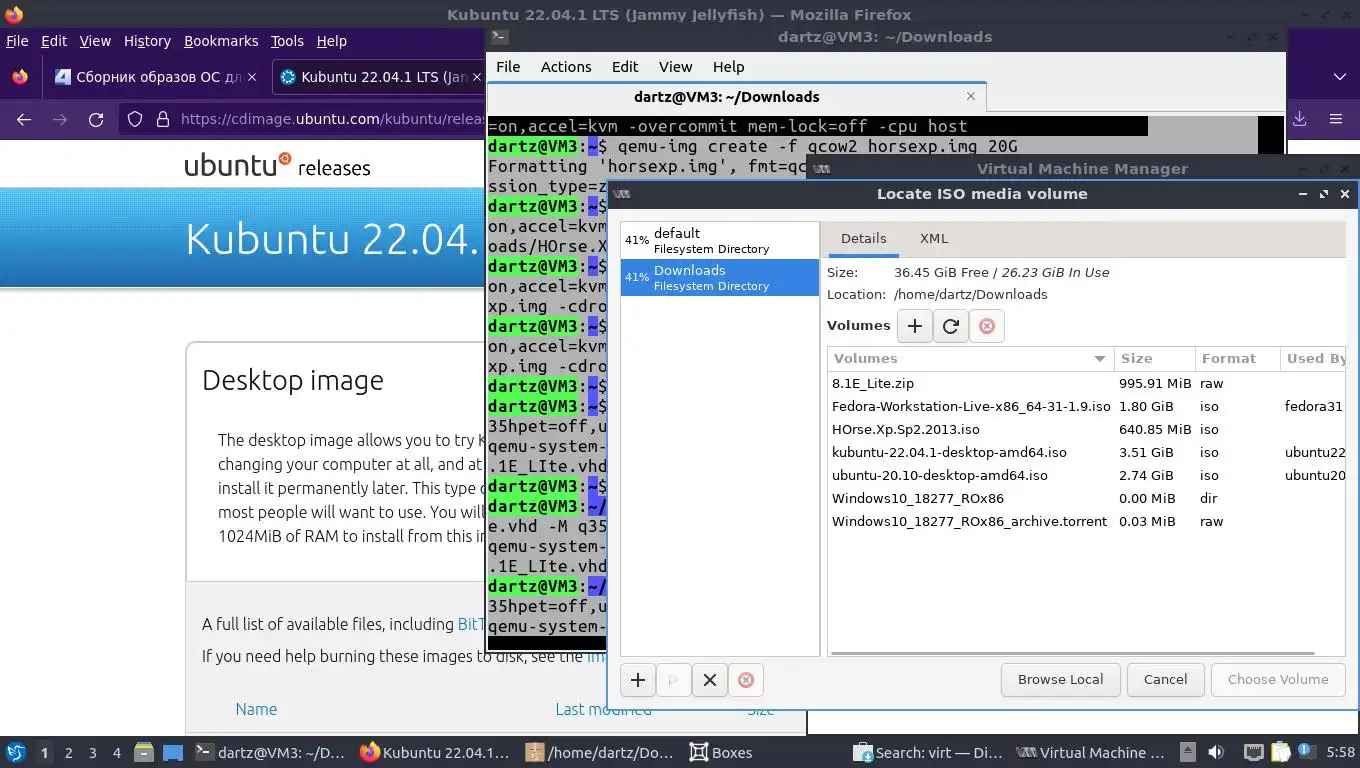The width and height of the screenshot is (1360, 768).
Task: Click the clock in the system tray
Action: coord(1340,752)
